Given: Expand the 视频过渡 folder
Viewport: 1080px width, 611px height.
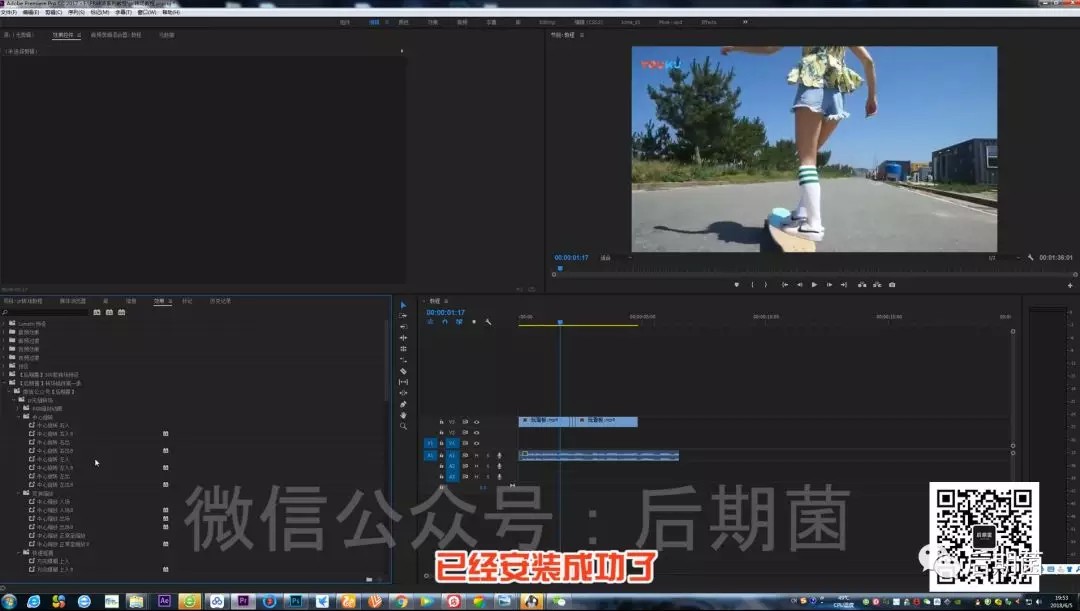Looking at the screenshot, I should click(4, 358).
